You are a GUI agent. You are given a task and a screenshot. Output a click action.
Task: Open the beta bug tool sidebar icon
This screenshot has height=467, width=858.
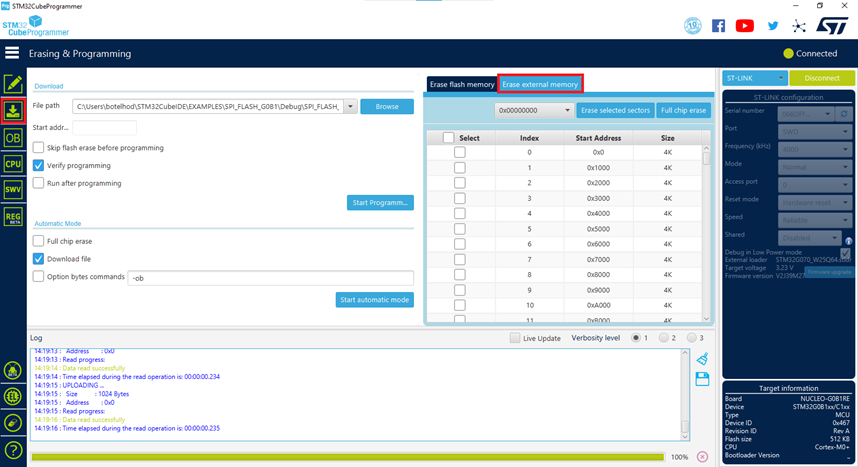tap(13, 371)
